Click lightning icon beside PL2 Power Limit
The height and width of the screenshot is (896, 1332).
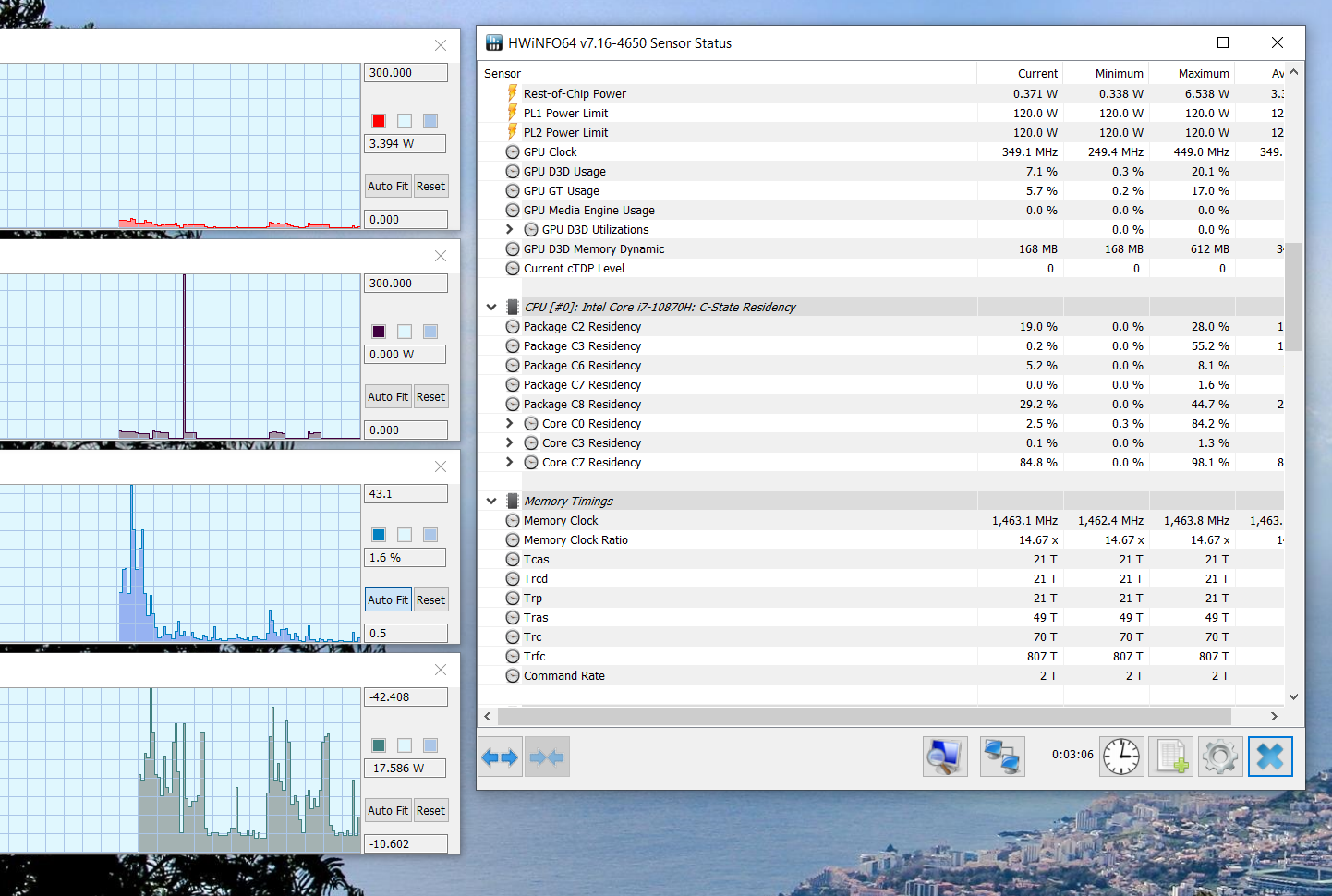tap(513, 132)
